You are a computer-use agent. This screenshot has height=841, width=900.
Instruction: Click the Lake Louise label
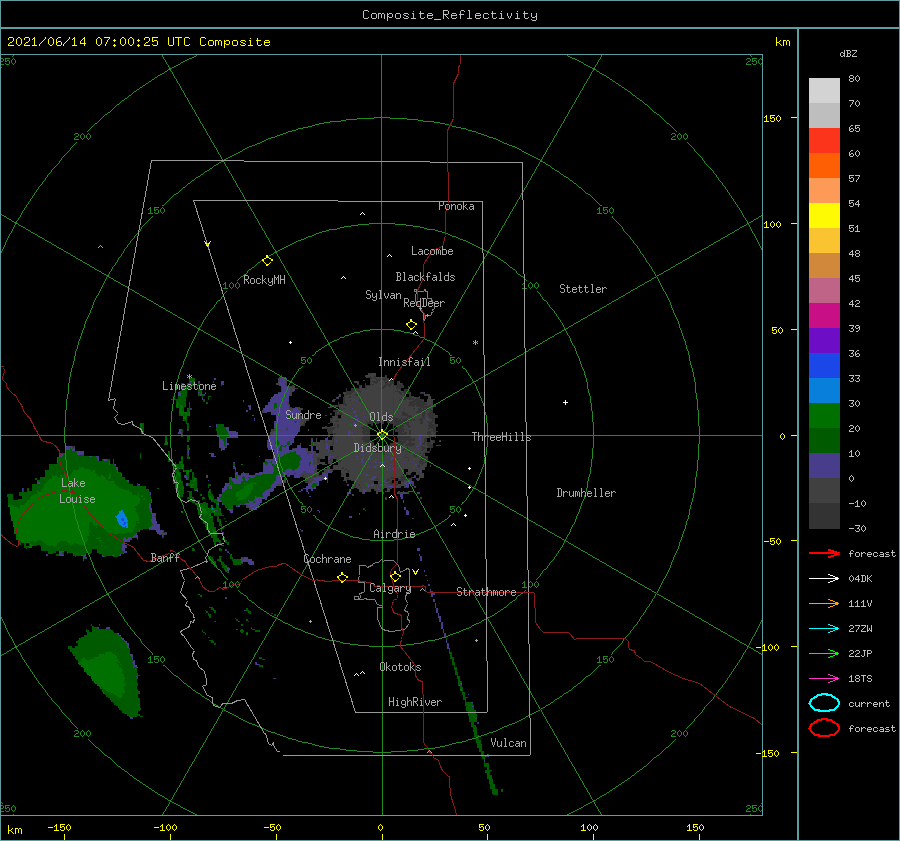click(77, 491)
